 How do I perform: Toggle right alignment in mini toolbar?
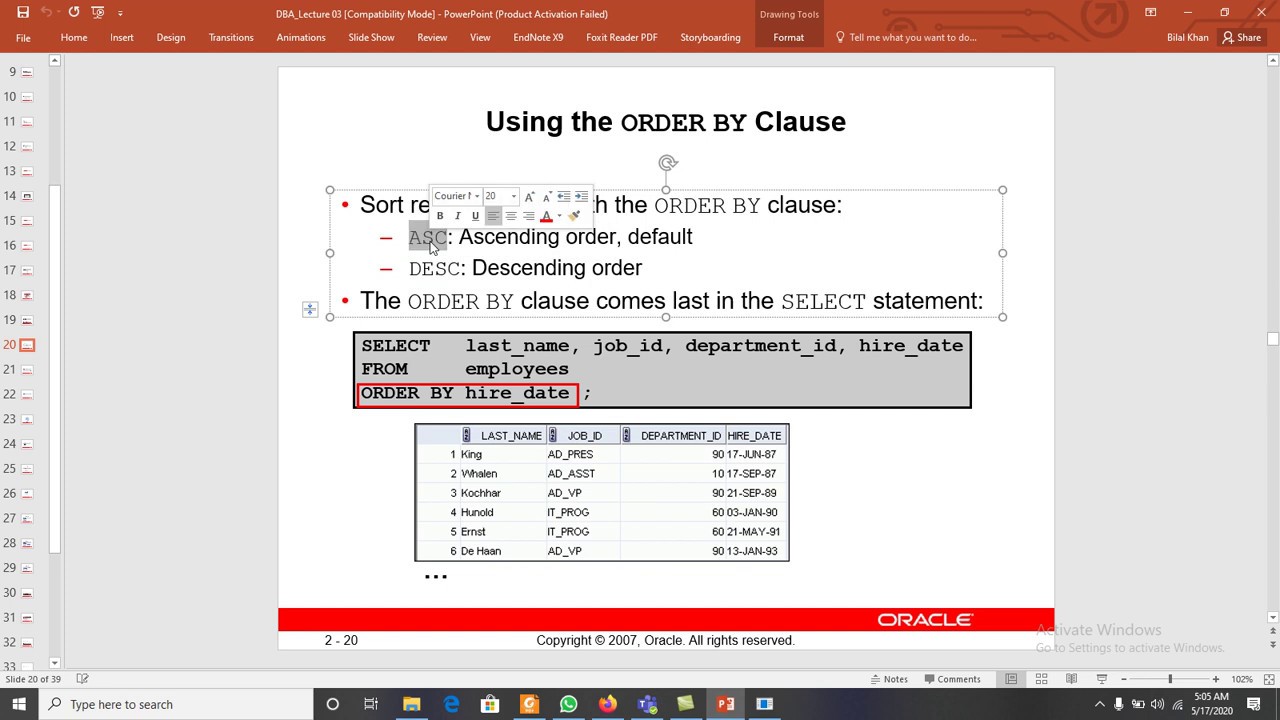(528, 216)
